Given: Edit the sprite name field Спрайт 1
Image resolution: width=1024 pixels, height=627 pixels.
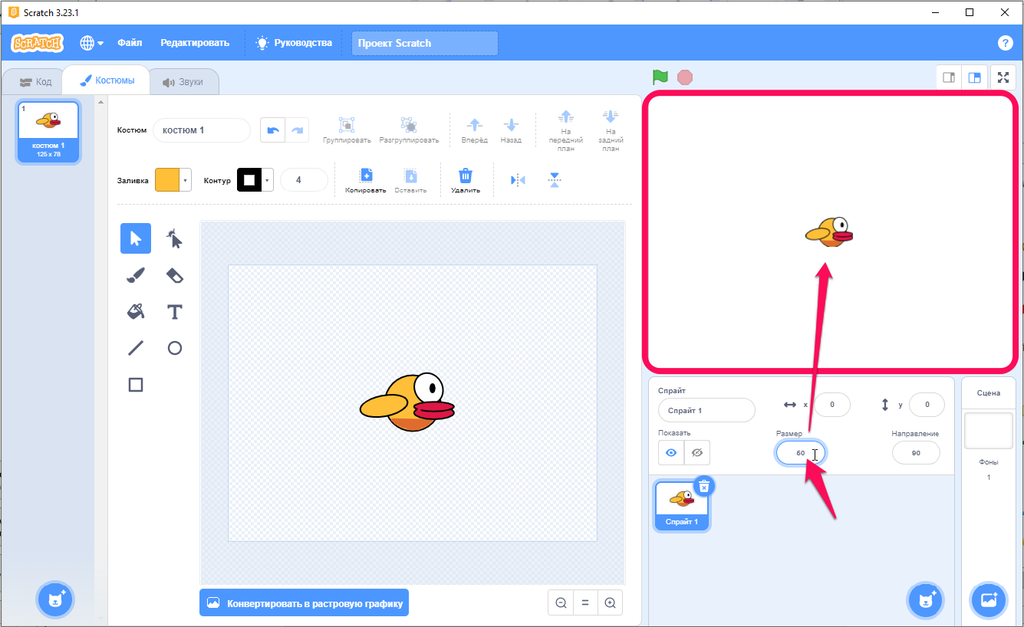Looking at the screenshot, I should 707,410.
